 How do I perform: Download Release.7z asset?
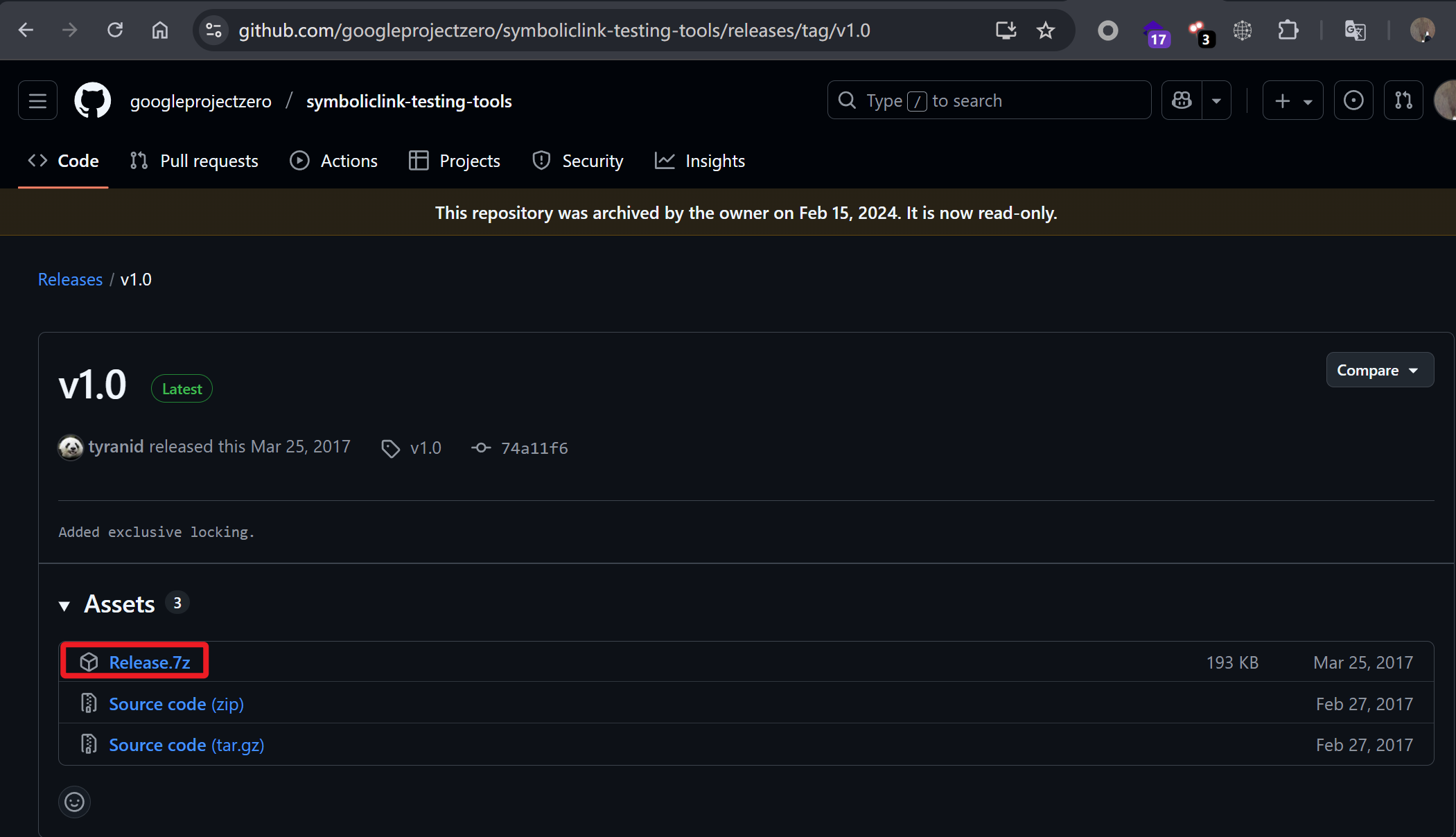tap(149, 662)
